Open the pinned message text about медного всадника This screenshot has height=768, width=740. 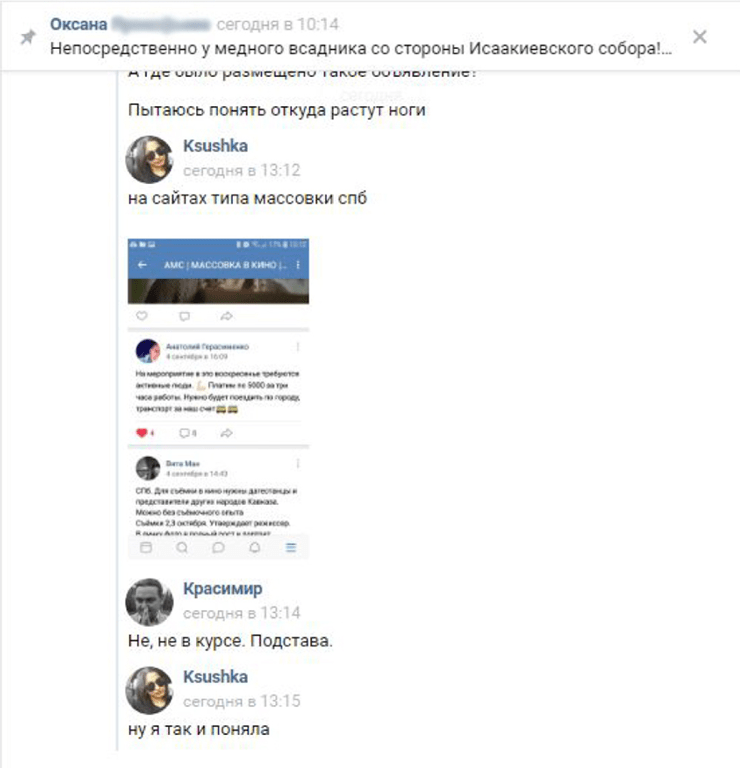[361, 48]
